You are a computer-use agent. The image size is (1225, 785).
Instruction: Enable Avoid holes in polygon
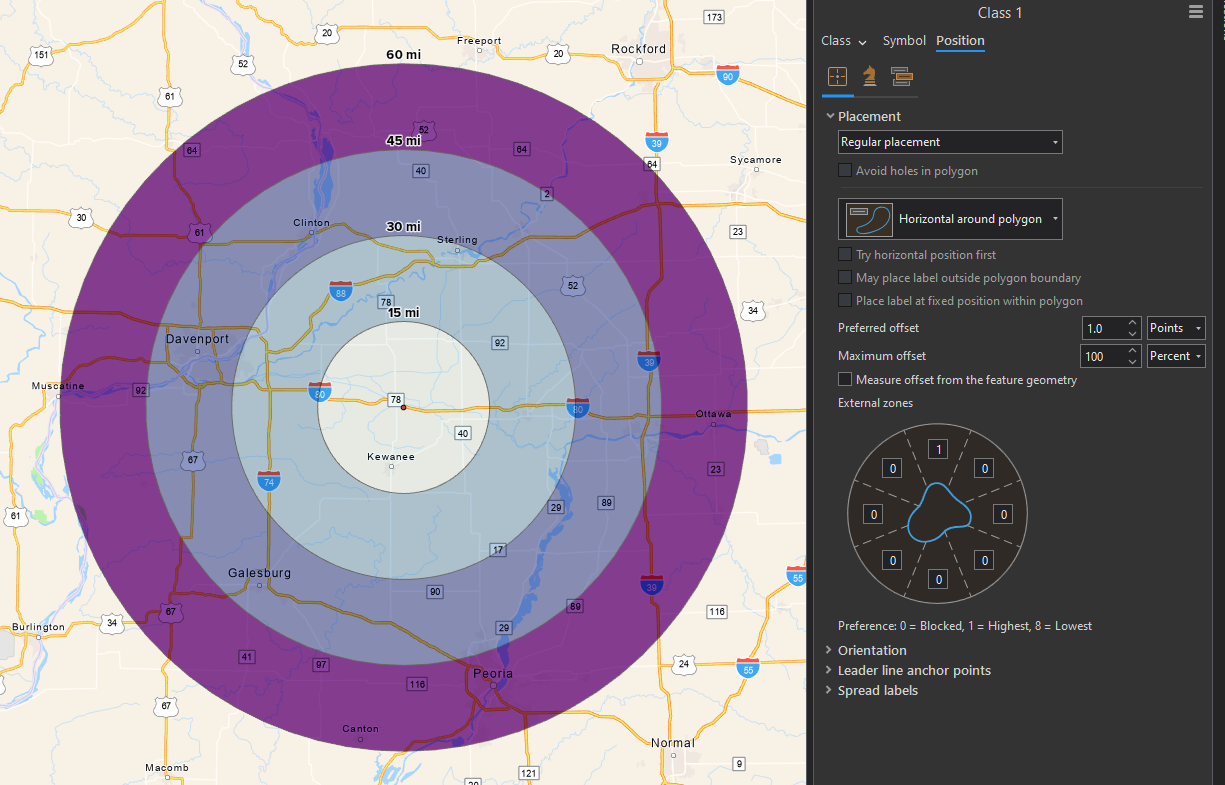[845, 170]
